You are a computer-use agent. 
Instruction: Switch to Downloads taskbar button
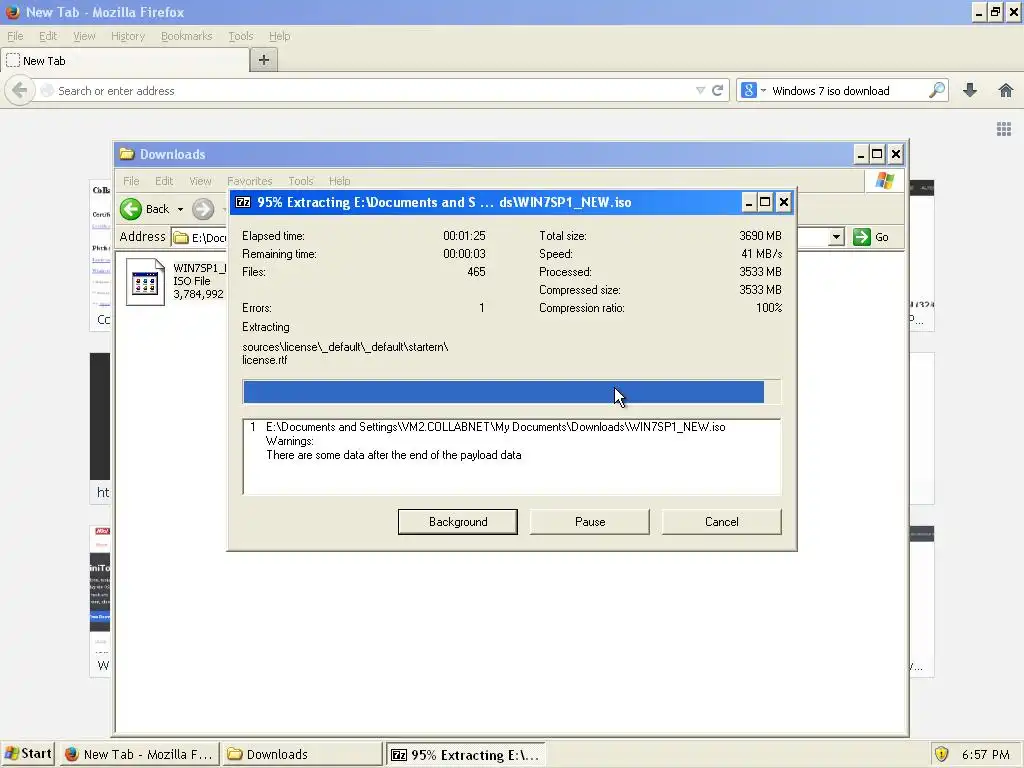tap(301, 754)
